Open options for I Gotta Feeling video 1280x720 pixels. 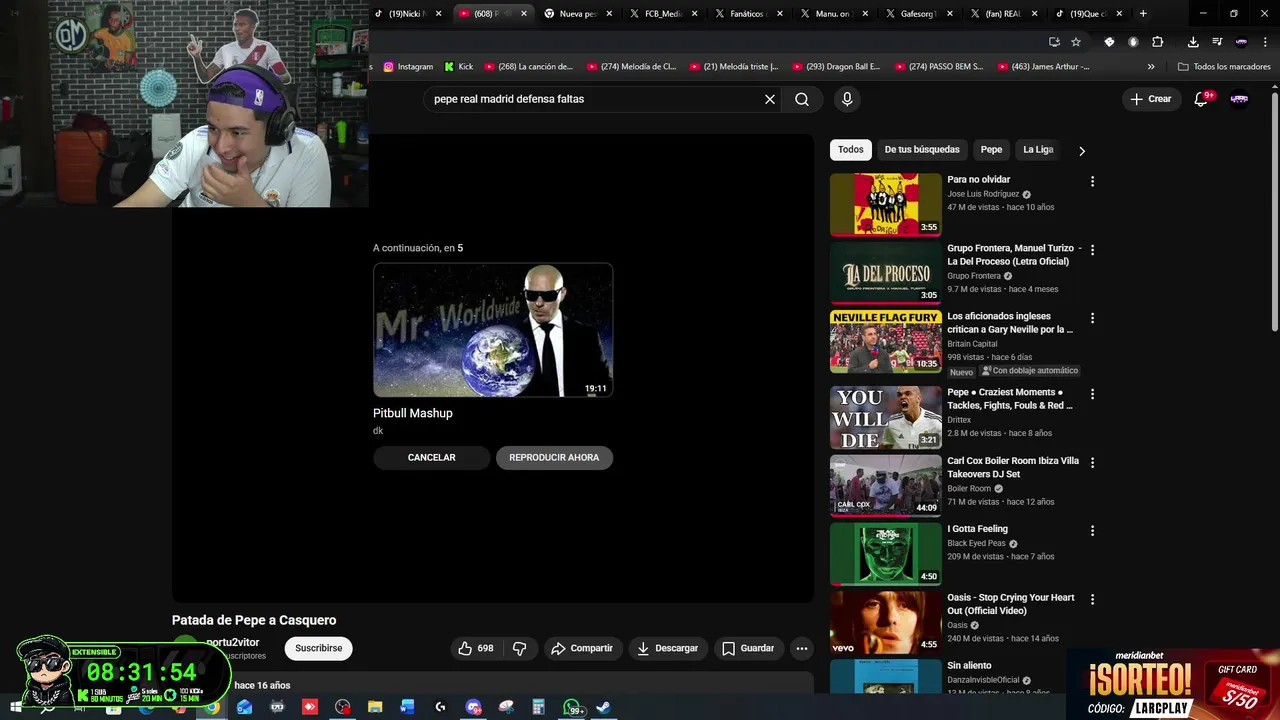(1092, 531)
